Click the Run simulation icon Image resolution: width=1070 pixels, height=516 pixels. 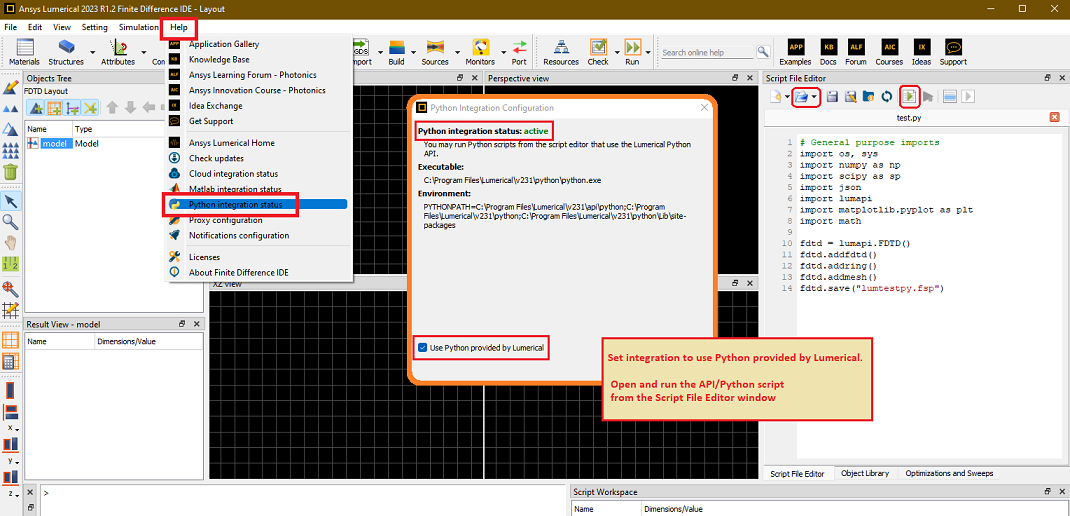coord(632,48)
